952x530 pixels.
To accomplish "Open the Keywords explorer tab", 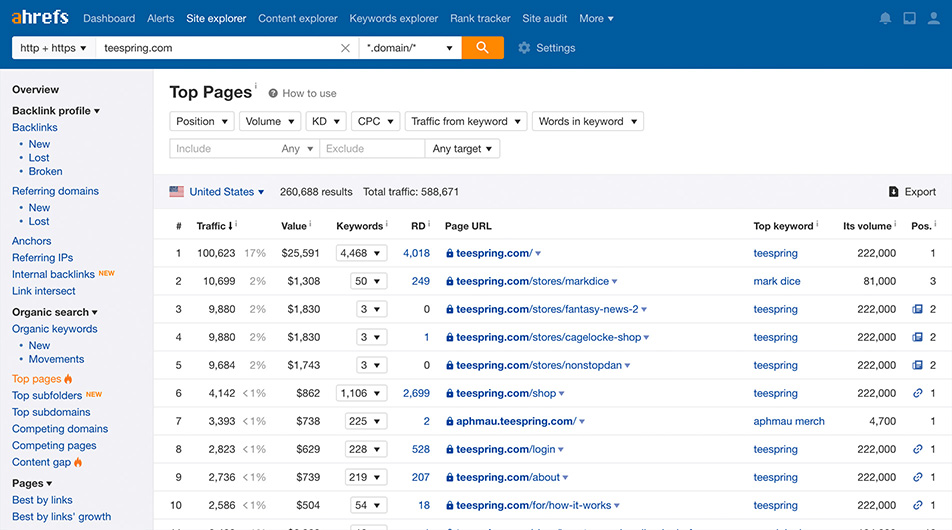I will click(x=393, y=18).
